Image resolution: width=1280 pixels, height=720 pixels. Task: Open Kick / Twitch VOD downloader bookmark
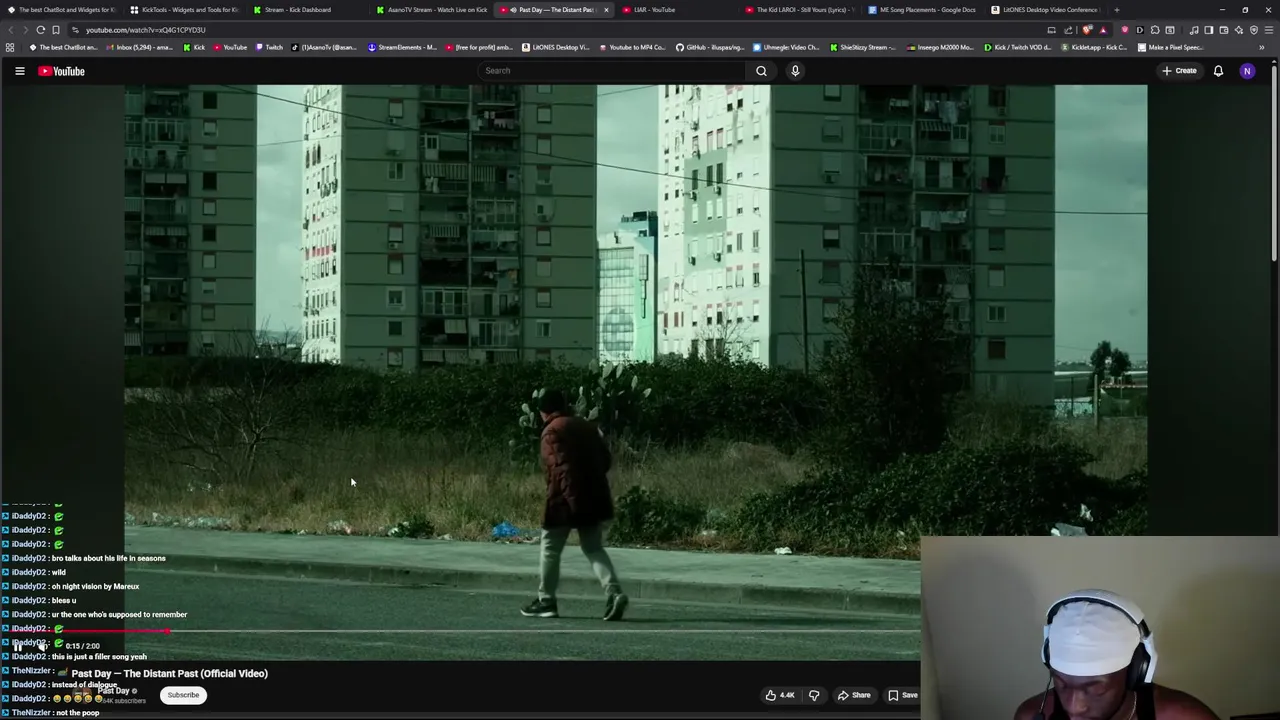click(1017, 47)
